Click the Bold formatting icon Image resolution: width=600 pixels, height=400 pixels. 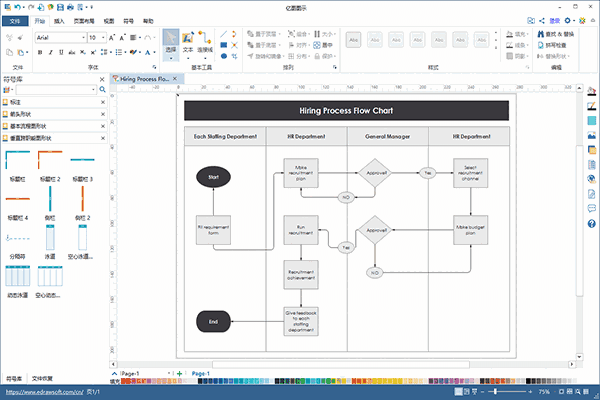click(x=42, y=54)
